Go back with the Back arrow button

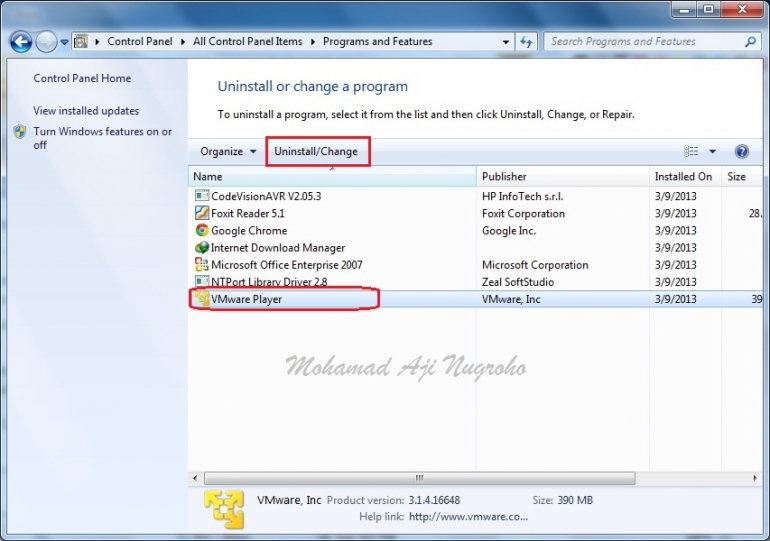click(x=21, y=42)
